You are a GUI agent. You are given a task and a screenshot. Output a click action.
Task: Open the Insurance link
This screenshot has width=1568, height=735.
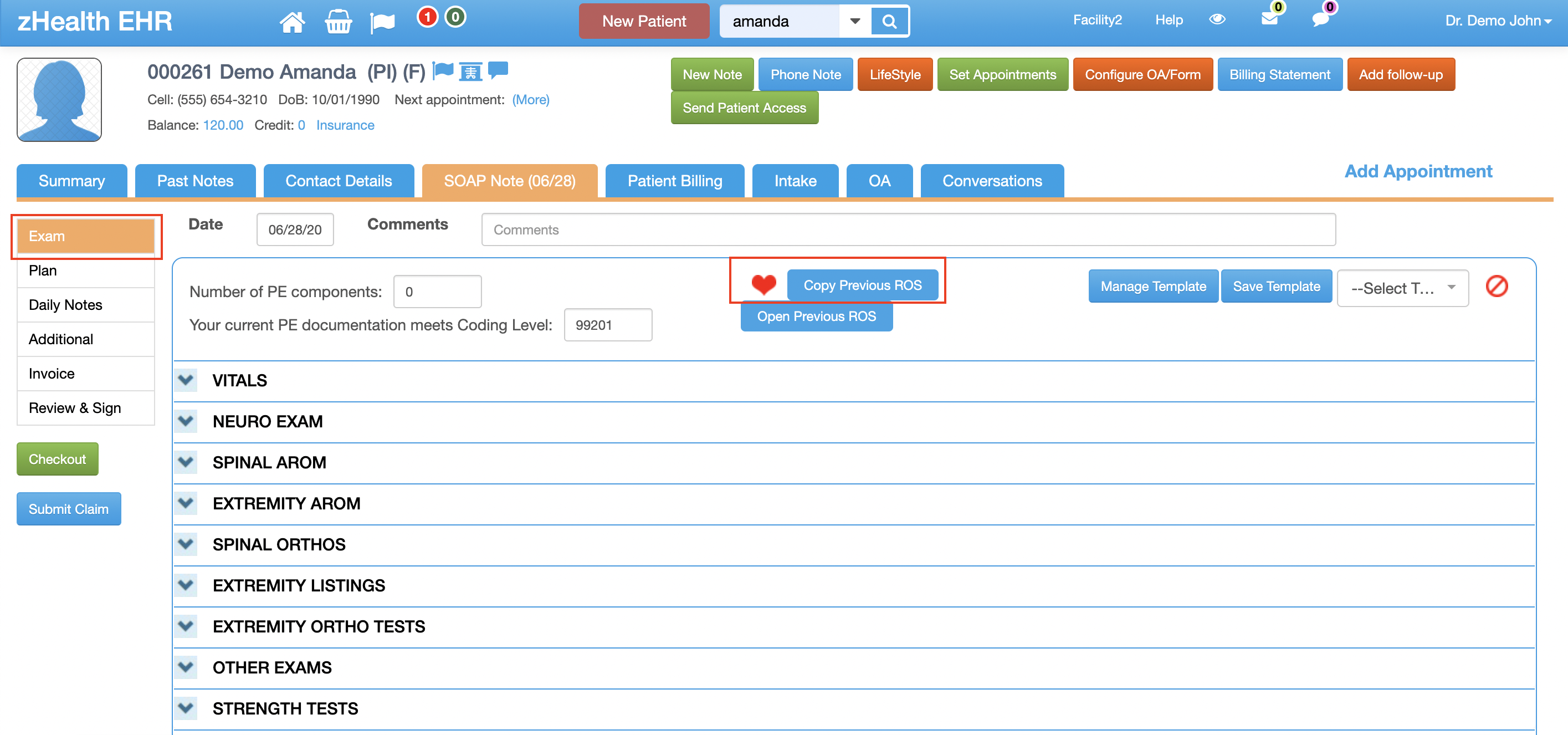pyautogui.click(x=345, y=125)
